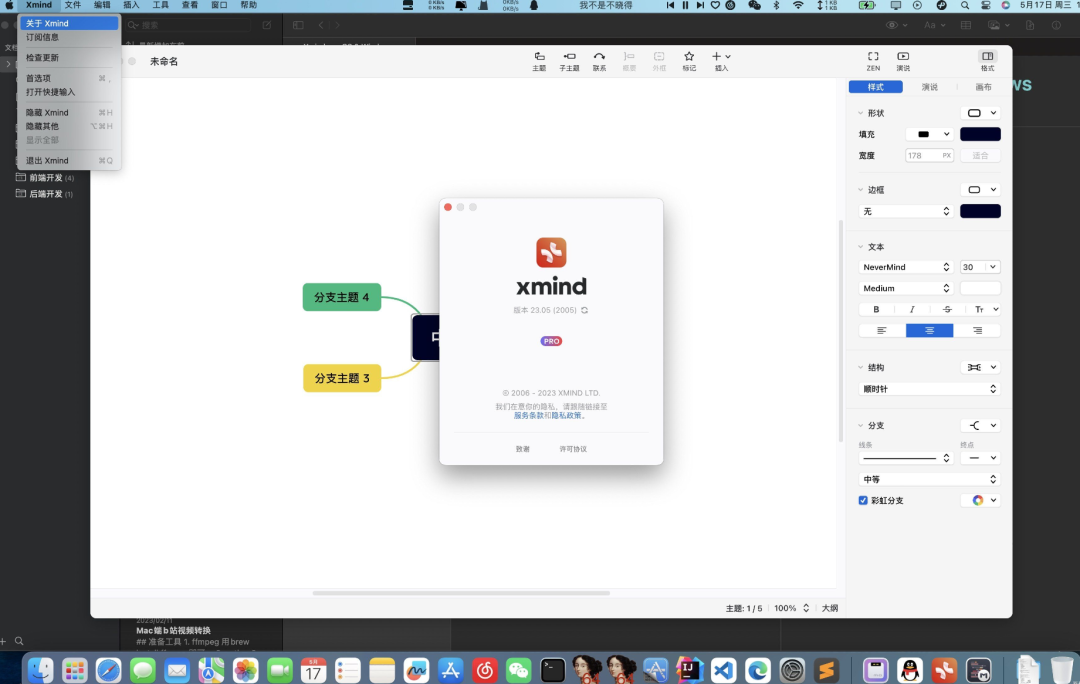The width and height of the screenshot is (1080, 684).
Task: Toggle strikethrough text formatting
Action: click(947, 309)
